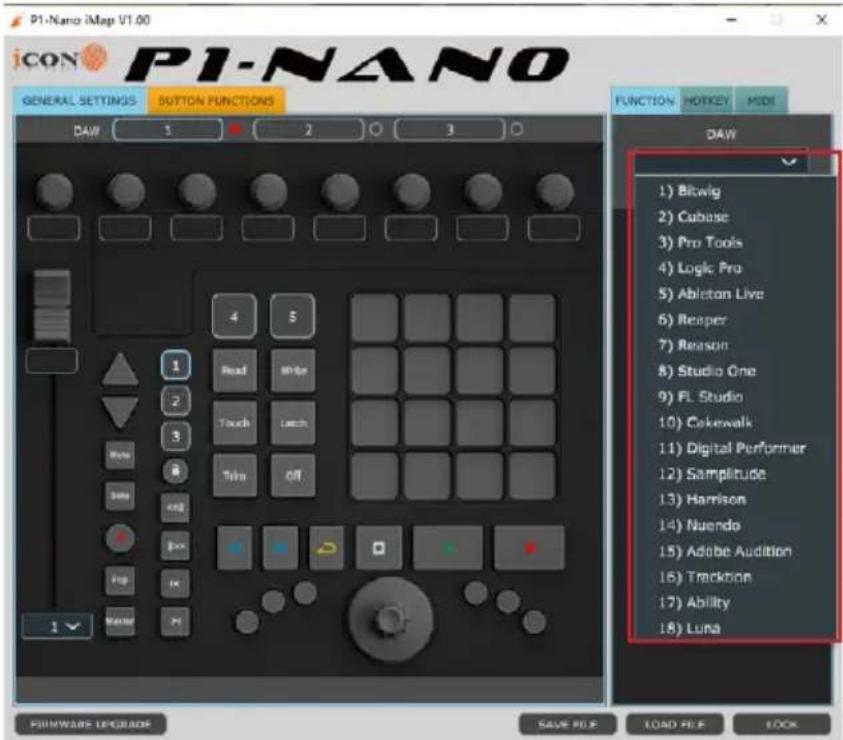The height and width of the screenshot is (740, 843).
Task: Toggle the yellow loop button
Action: [x=326, y=548]
